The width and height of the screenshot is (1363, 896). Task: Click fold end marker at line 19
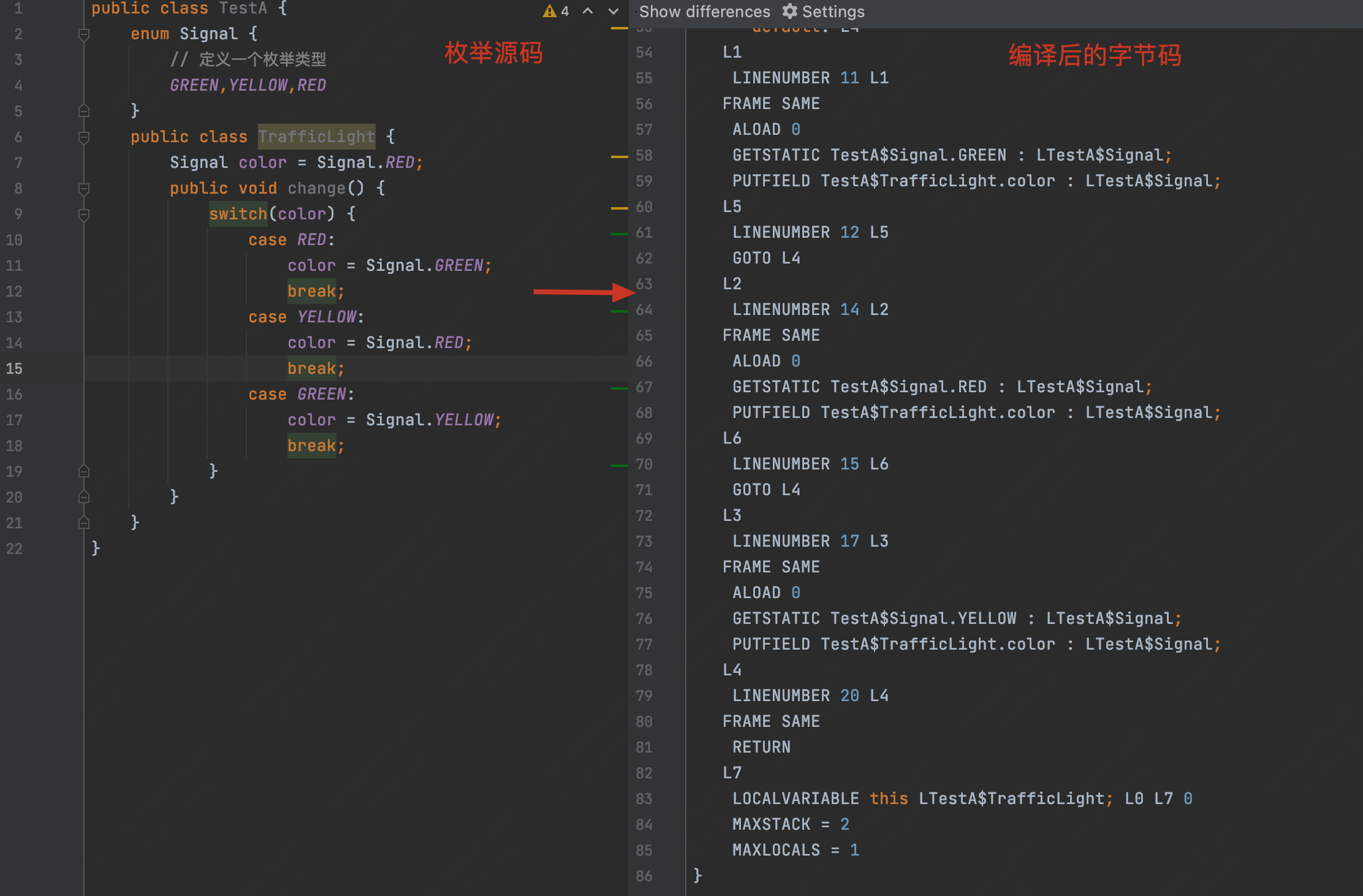coord(84,471)
